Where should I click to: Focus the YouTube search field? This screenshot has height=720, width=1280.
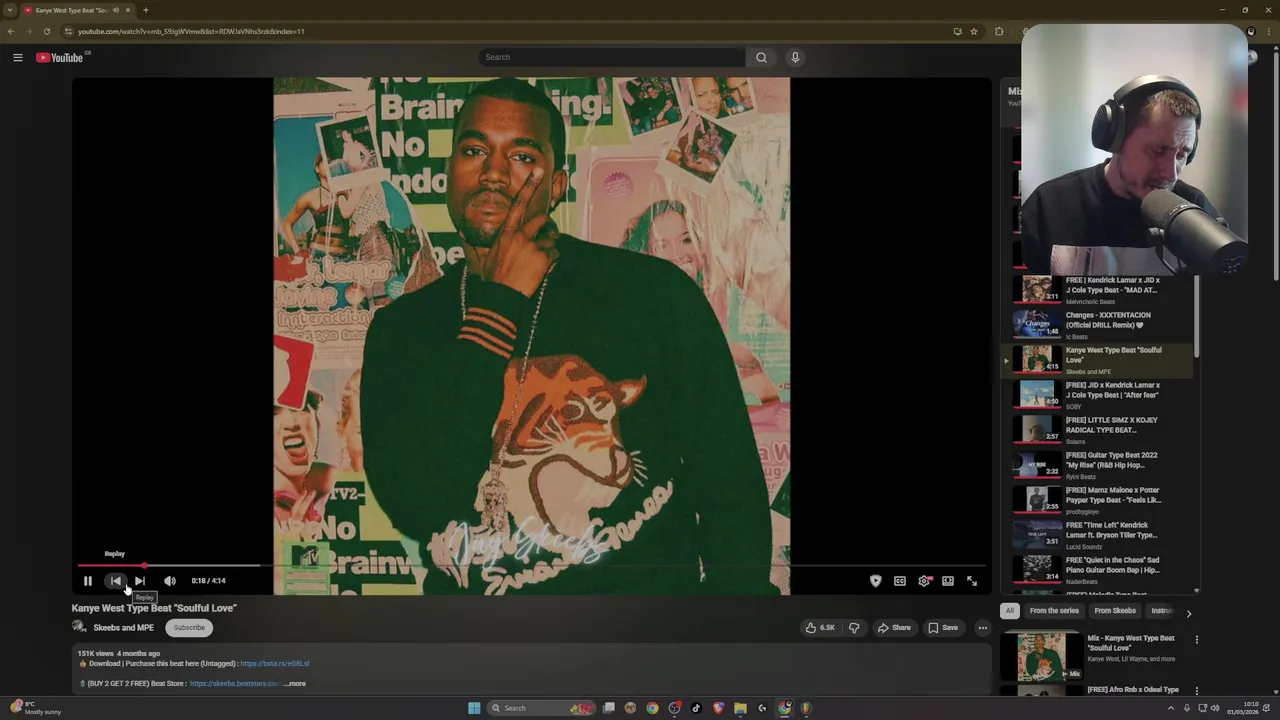pyautogui.click(x=611, y=57)
